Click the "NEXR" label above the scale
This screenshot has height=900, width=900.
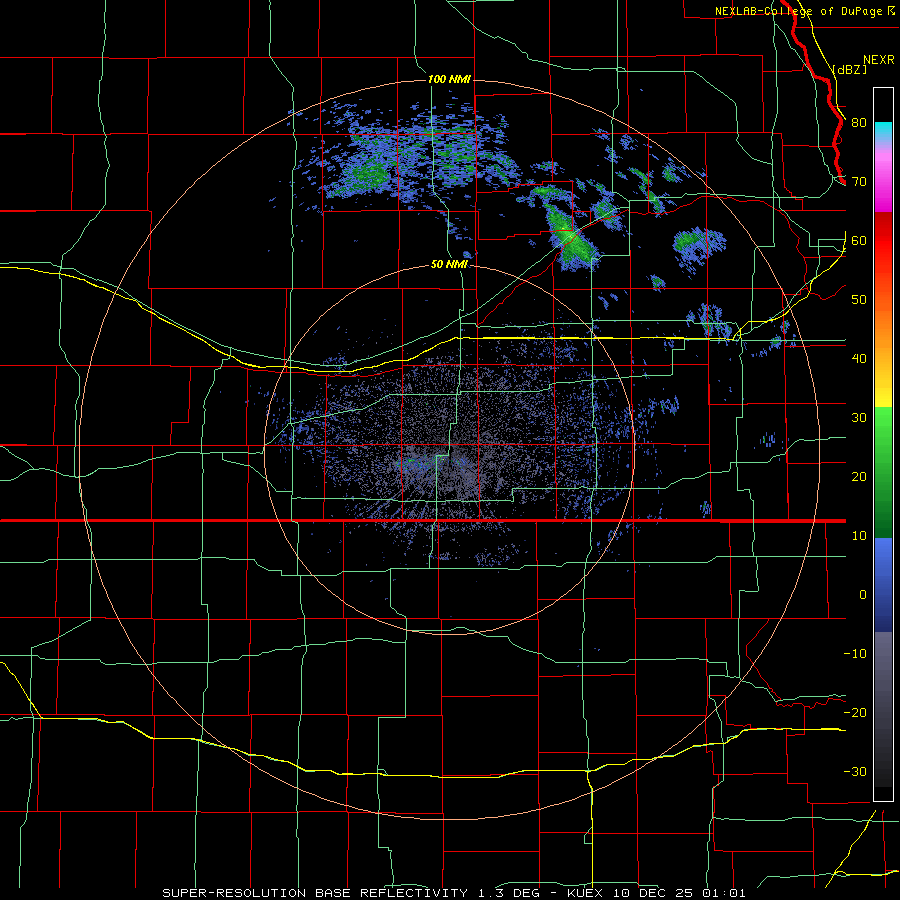(x=878, y=60)
